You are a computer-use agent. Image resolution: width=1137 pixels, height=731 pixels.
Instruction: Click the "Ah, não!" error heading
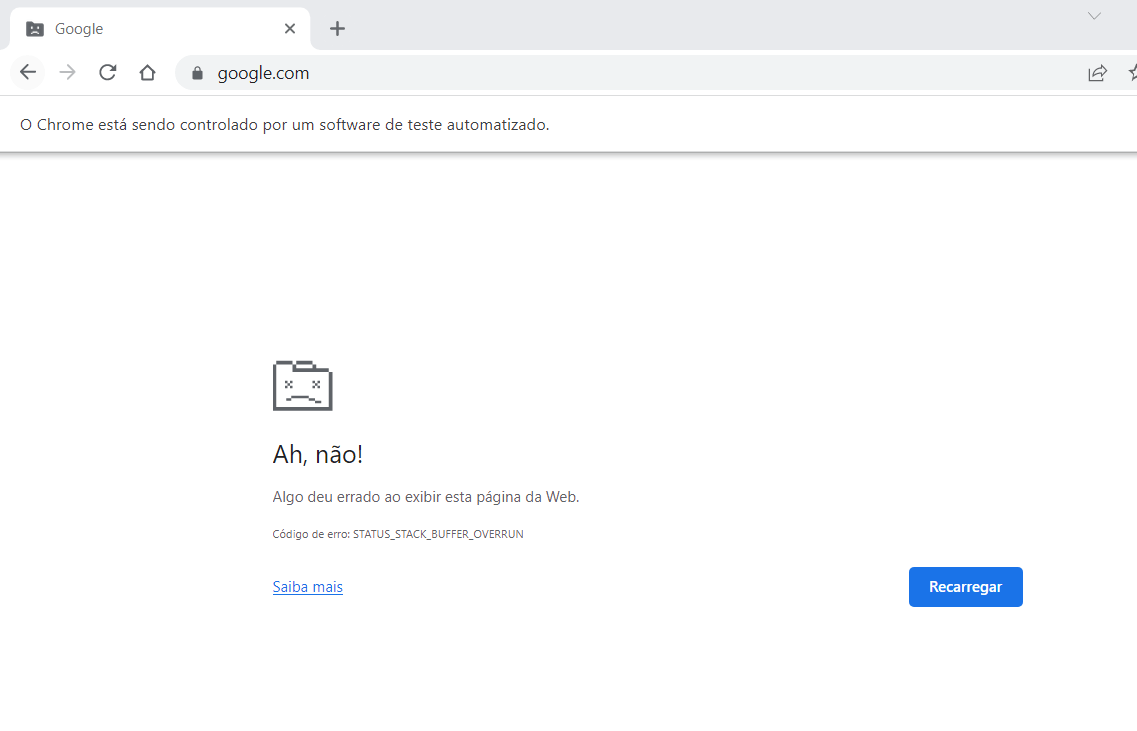point(318,453)
